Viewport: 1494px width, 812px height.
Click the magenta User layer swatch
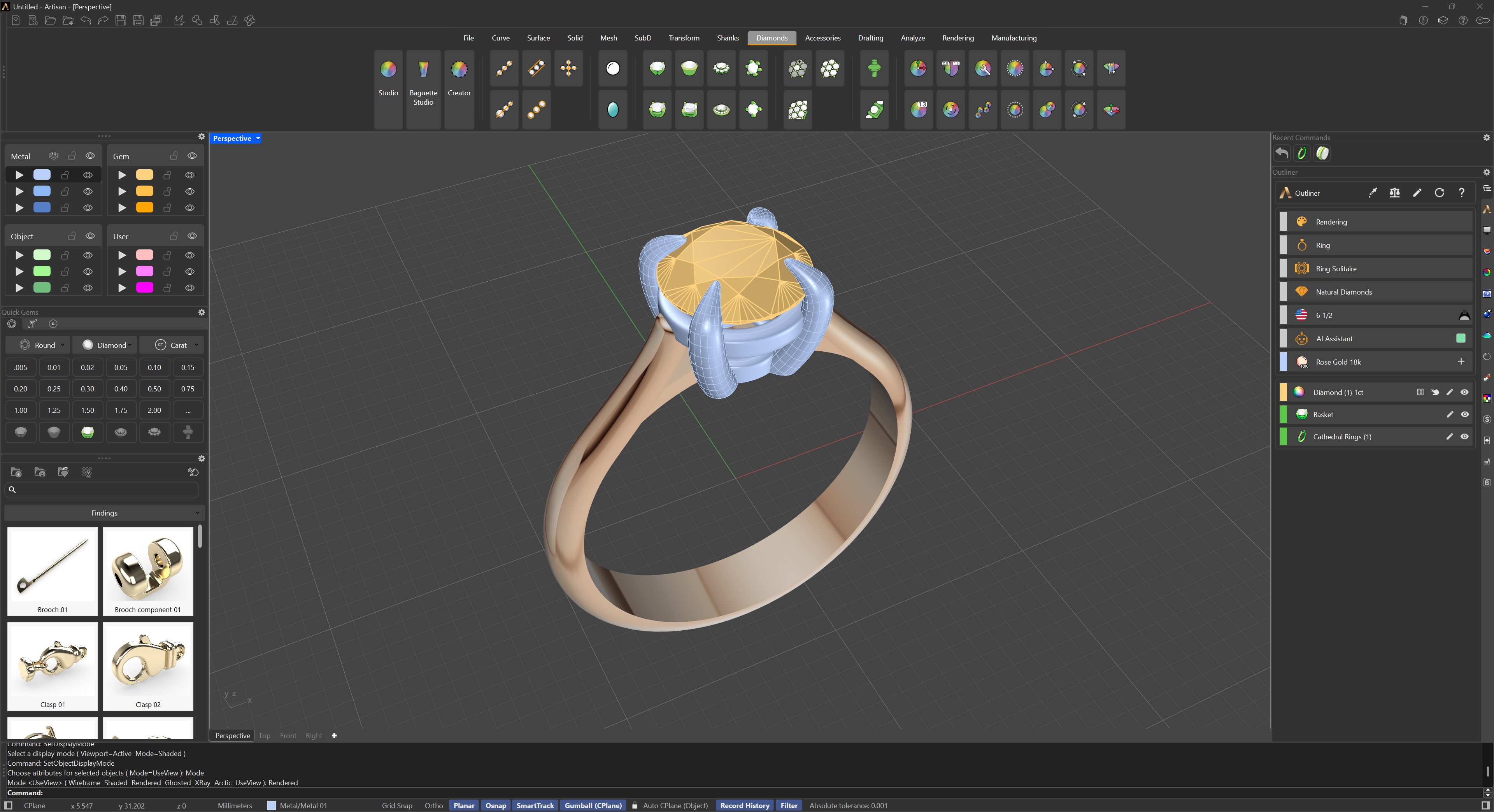click(x=144, y=287)
